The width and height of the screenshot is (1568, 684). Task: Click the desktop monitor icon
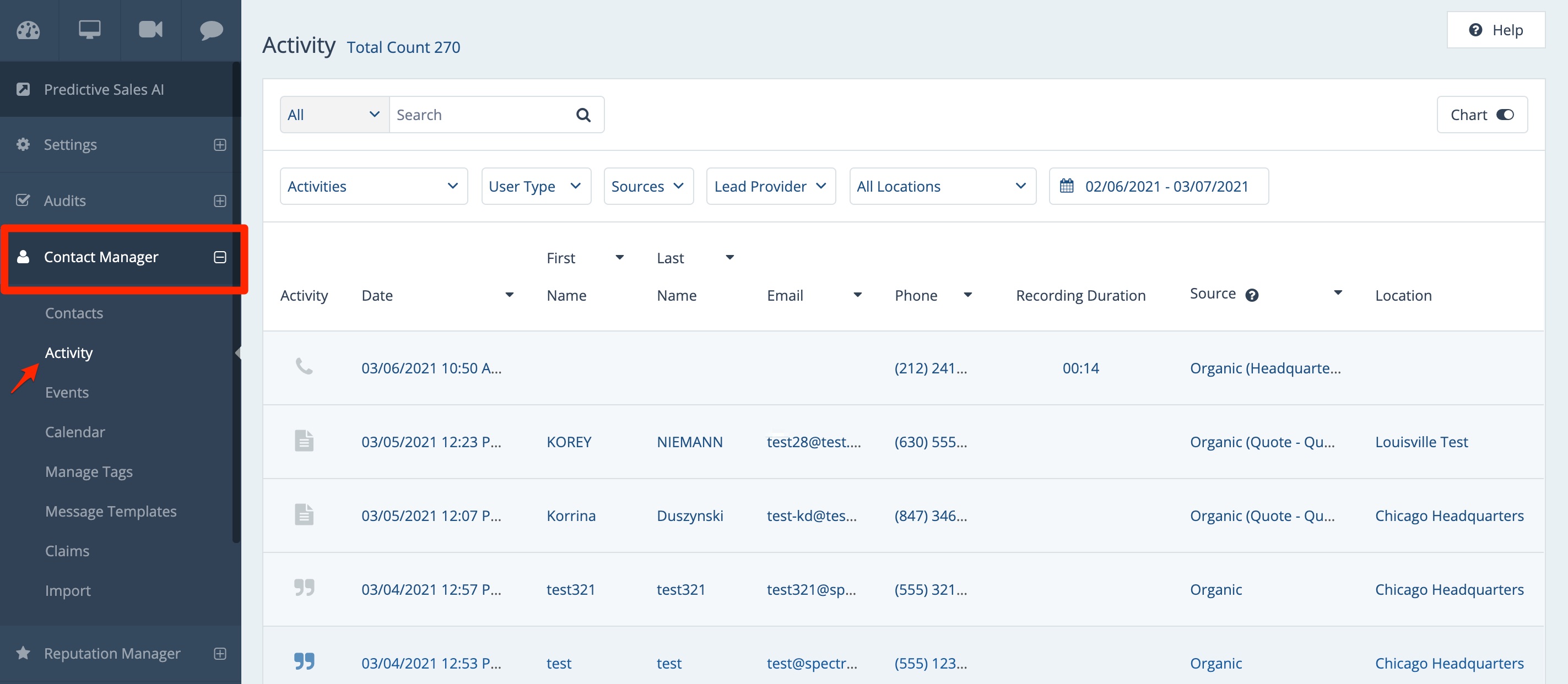coord(89,30)
